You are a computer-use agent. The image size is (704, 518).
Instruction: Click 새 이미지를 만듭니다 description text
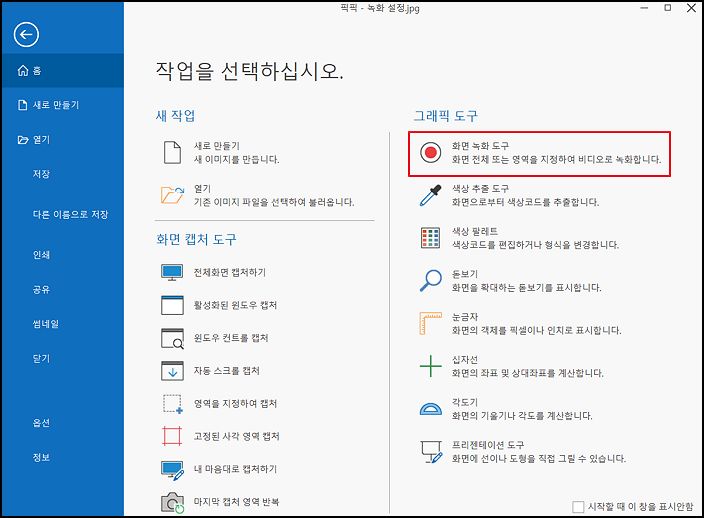pyautogui.click(x=236, y=159)
